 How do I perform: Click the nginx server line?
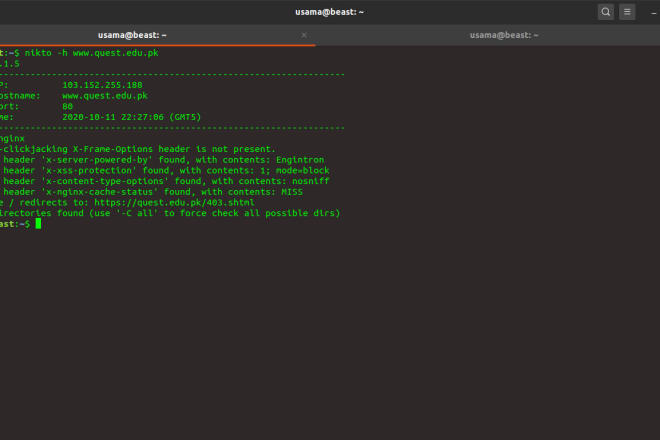tap(12, 139)
